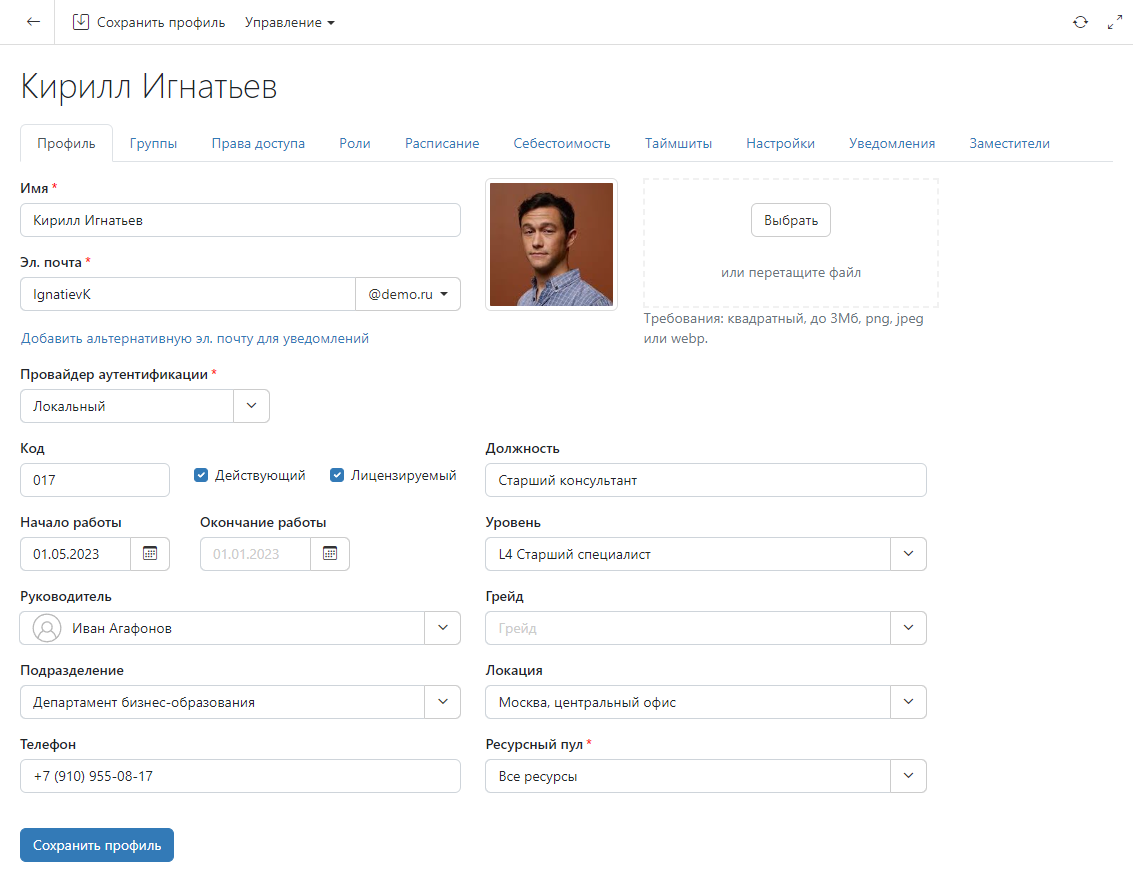Image resolution: width=1133 pixels, height=877 pixels.
Task: Switch to the Права доступа tab
Action: pyautogui.click(x=258, y=143)
